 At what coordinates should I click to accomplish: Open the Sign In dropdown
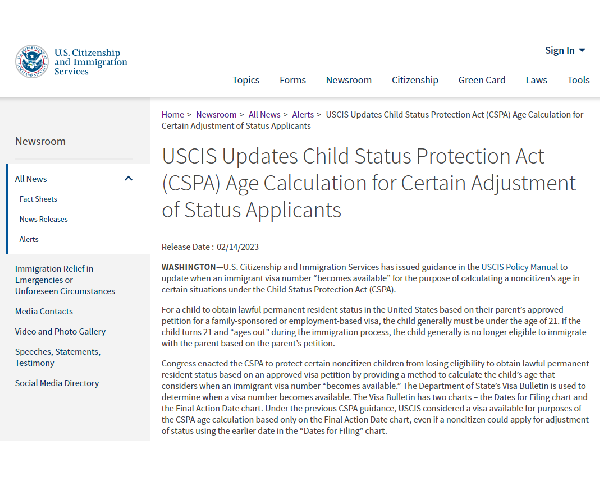(x=565, y=51)
